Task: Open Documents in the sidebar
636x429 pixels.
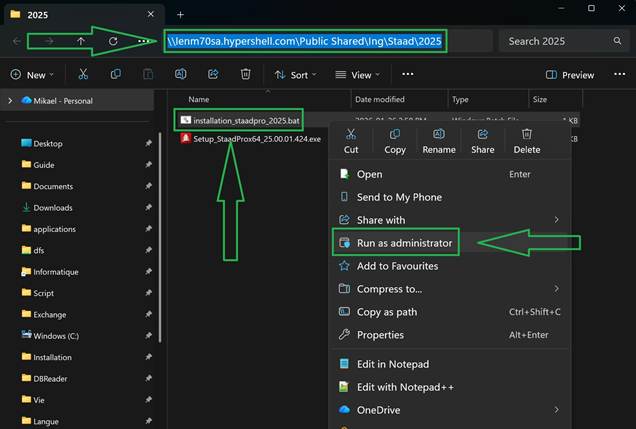Action: pos(53,186)
